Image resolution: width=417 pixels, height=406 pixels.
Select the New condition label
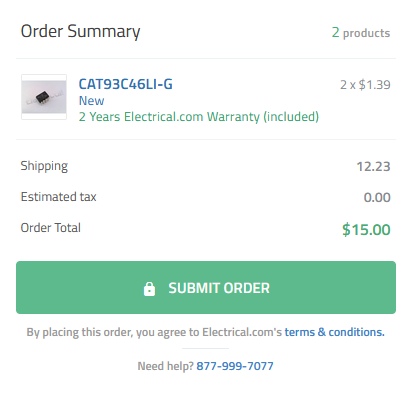(x=91, y=101)
